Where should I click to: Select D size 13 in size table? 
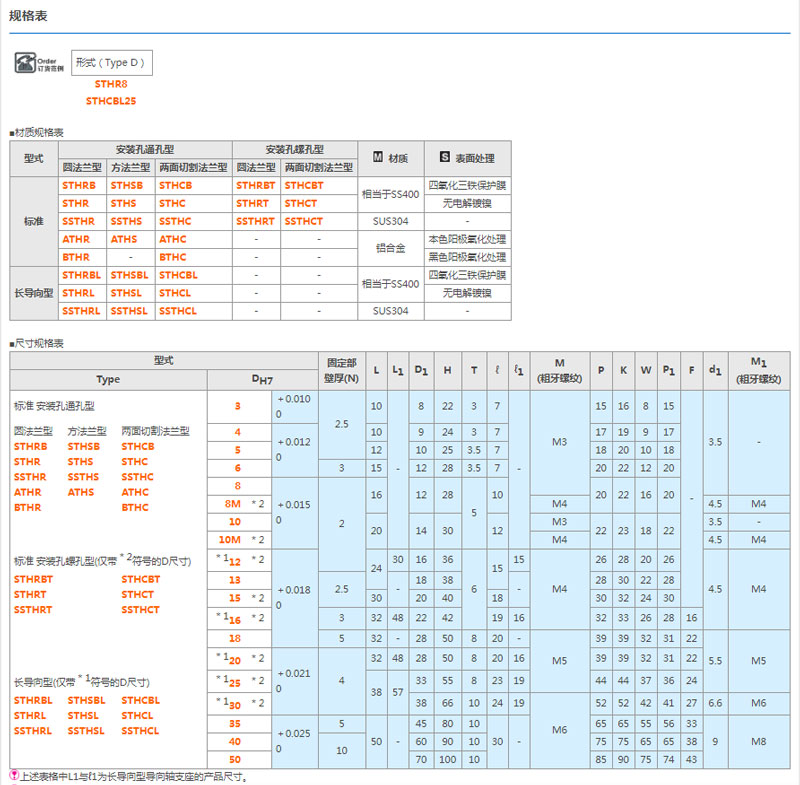click(235, 580)
